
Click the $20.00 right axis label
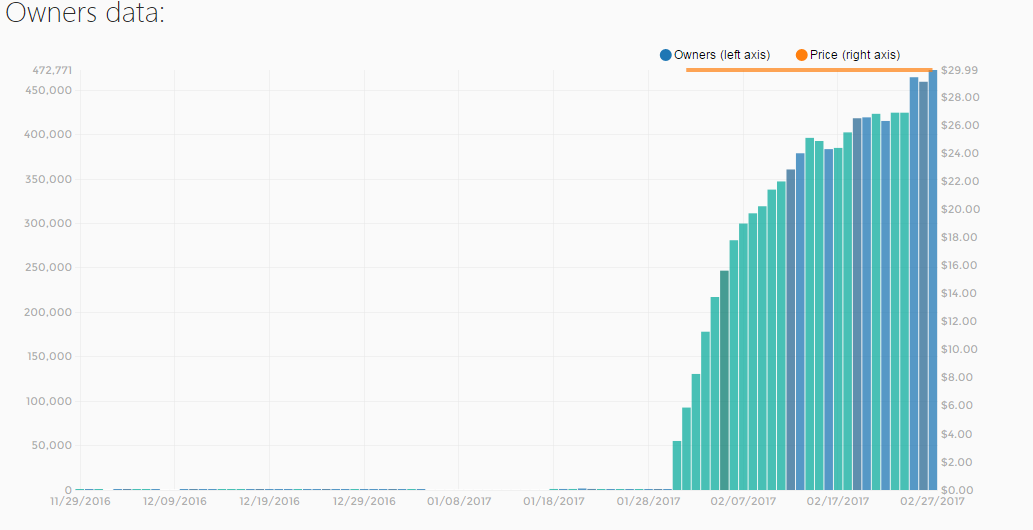pos(961,210)
